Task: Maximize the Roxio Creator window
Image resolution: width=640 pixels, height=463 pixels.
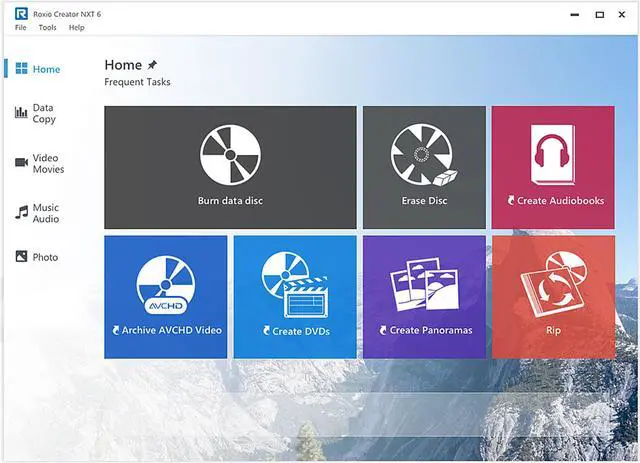Action: (599, 15)
